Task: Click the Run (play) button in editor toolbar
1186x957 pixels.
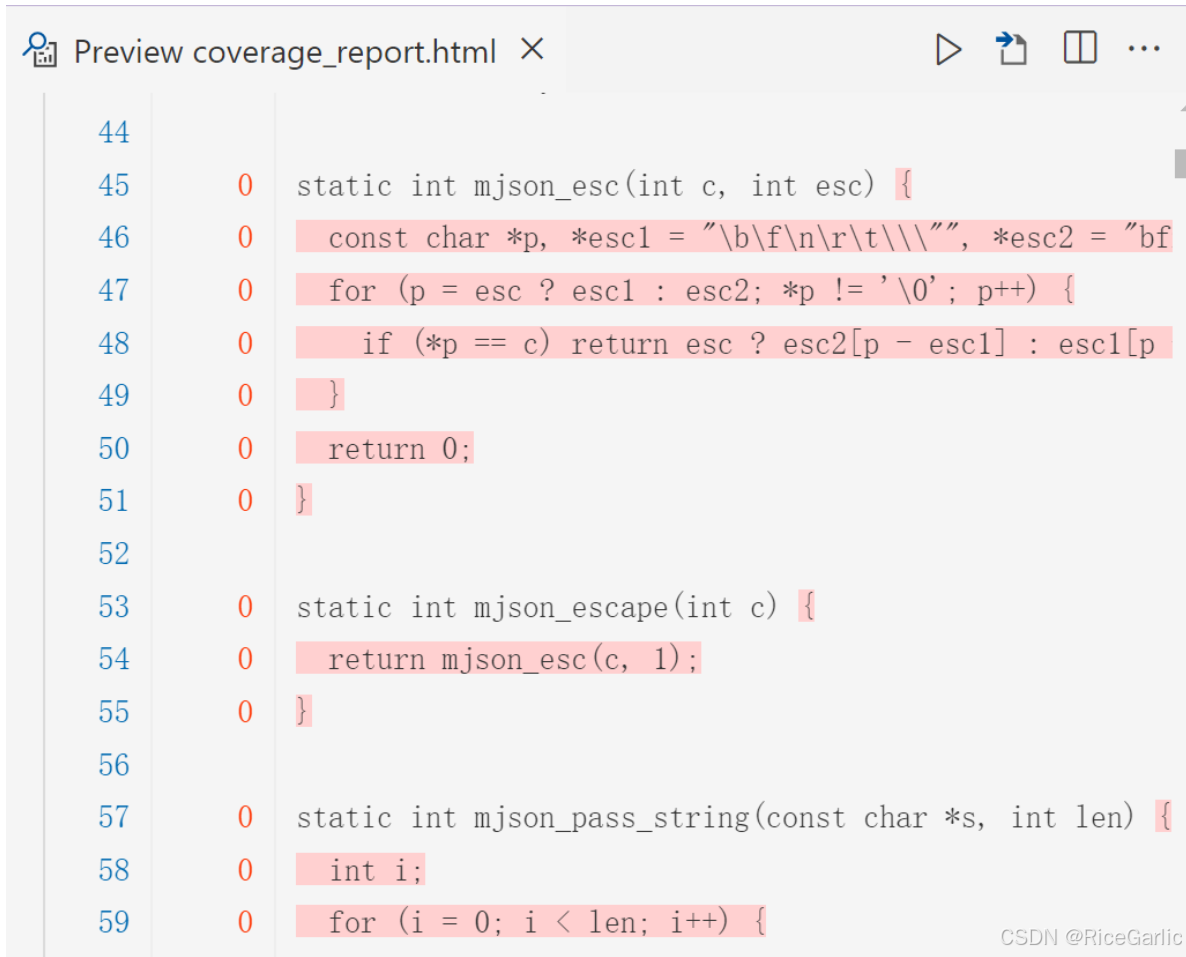Action: pyautogui.click(x=948, y=49)
